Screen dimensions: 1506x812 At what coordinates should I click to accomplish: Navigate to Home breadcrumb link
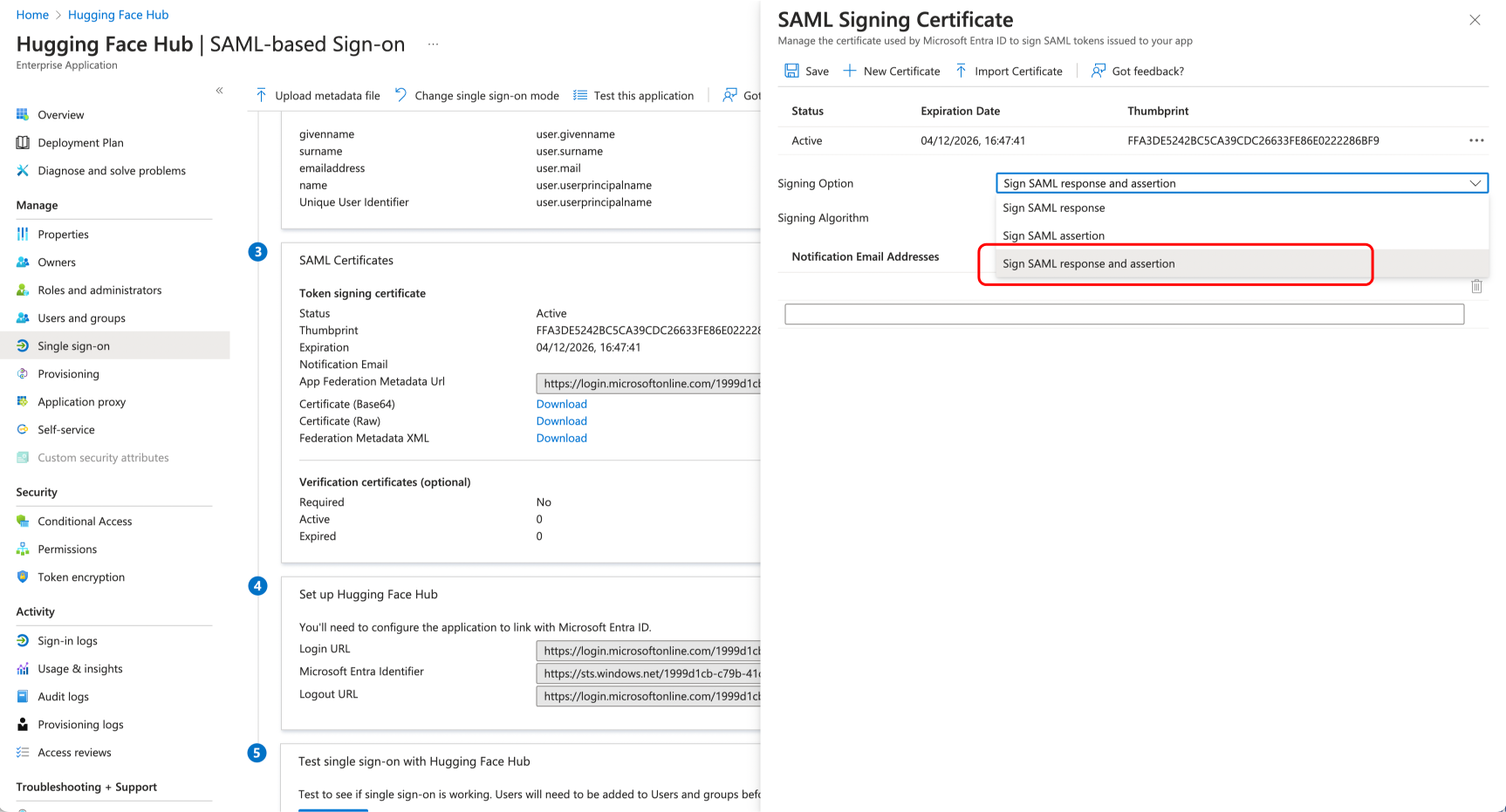click(x=32, y=15)
